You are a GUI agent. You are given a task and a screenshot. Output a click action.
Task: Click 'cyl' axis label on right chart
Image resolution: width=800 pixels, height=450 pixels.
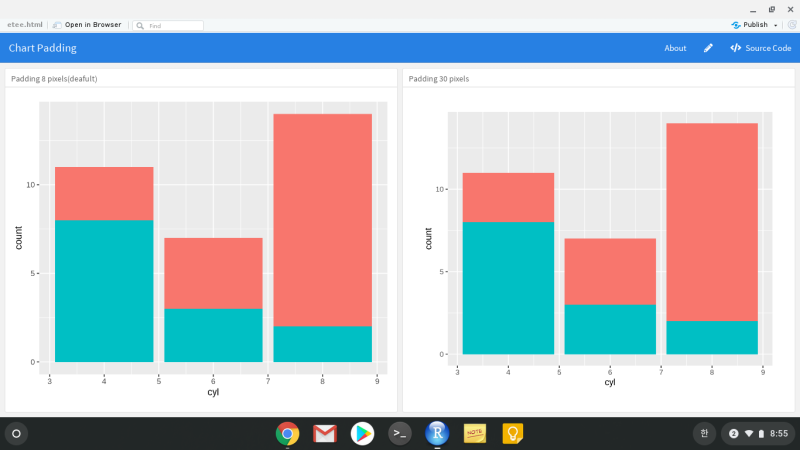[x=610, y=382]
